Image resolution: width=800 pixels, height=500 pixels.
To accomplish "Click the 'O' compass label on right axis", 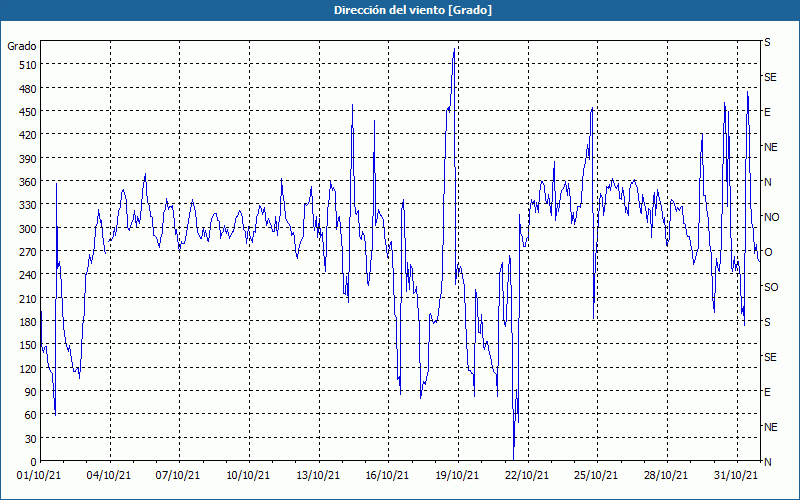I will point(768,252).
